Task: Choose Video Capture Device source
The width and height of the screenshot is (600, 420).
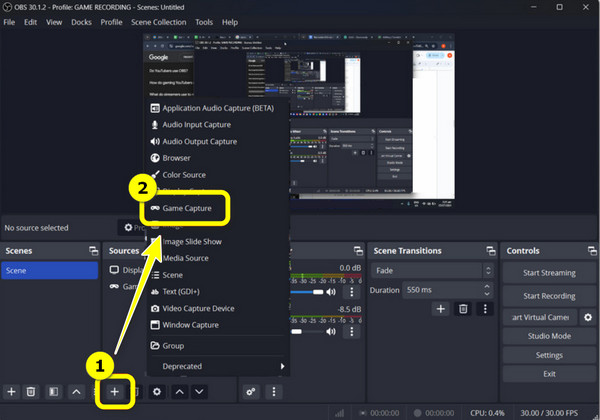Action: (217, 308)
